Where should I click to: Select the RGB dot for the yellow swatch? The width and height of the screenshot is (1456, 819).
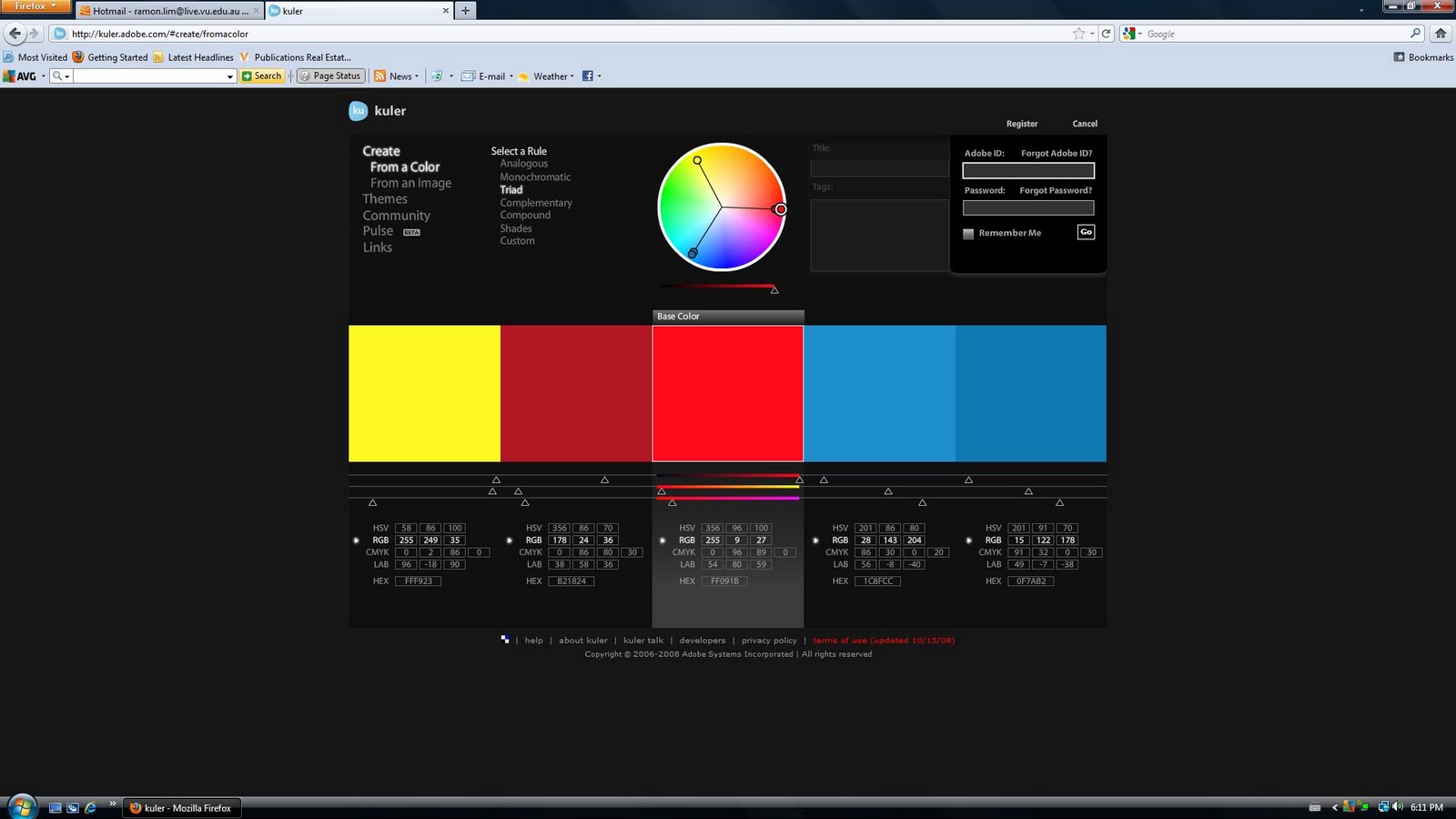(x=357, y=541)
